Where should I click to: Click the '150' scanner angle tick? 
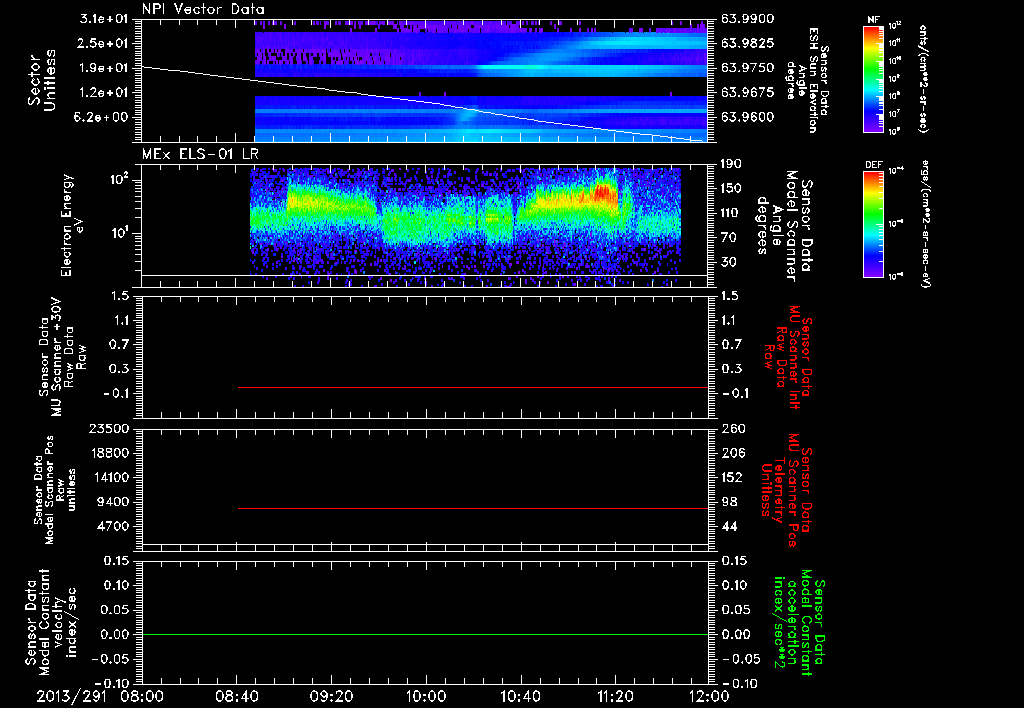[x=731, y=189]
